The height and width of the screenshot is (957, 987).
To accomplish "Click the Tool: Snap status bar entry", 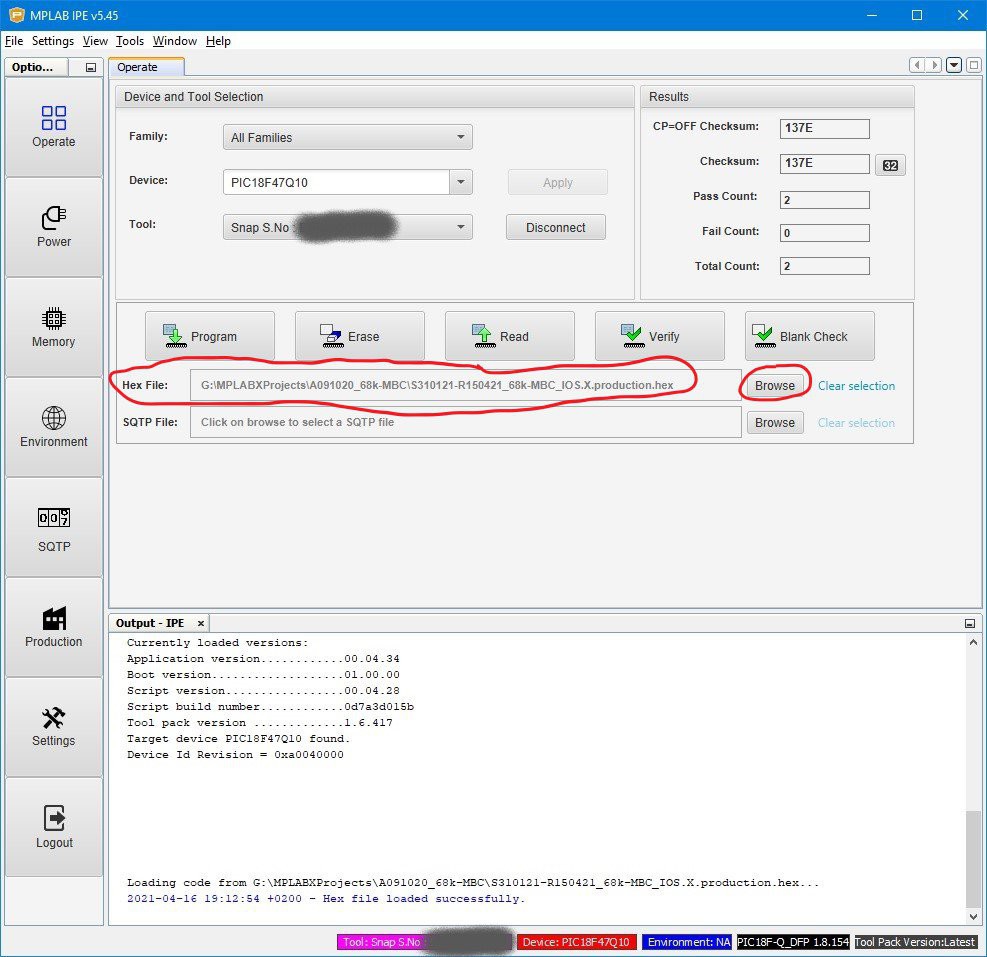I will coord(425,942).
